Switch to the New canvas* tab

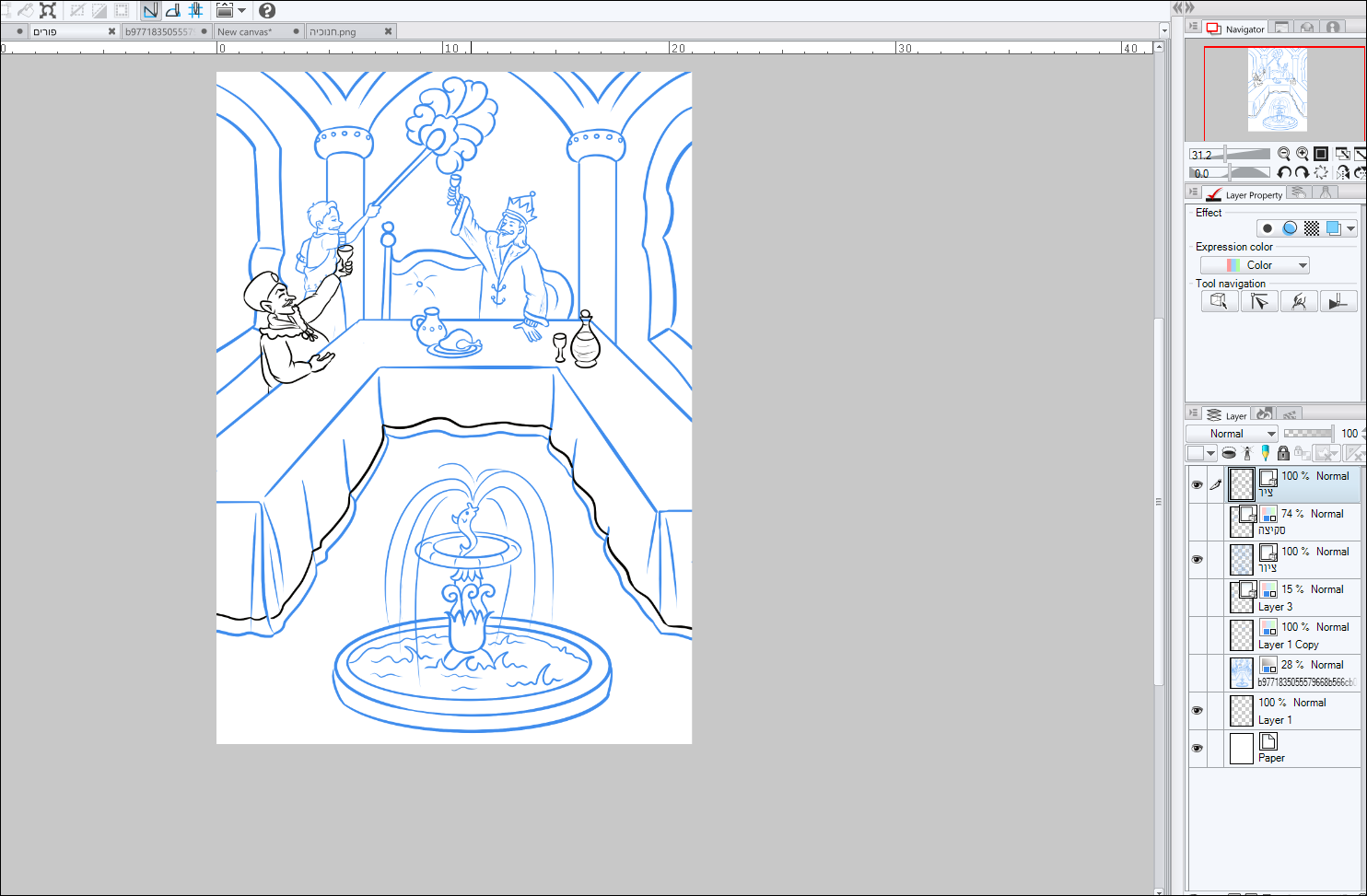[245, 31]
